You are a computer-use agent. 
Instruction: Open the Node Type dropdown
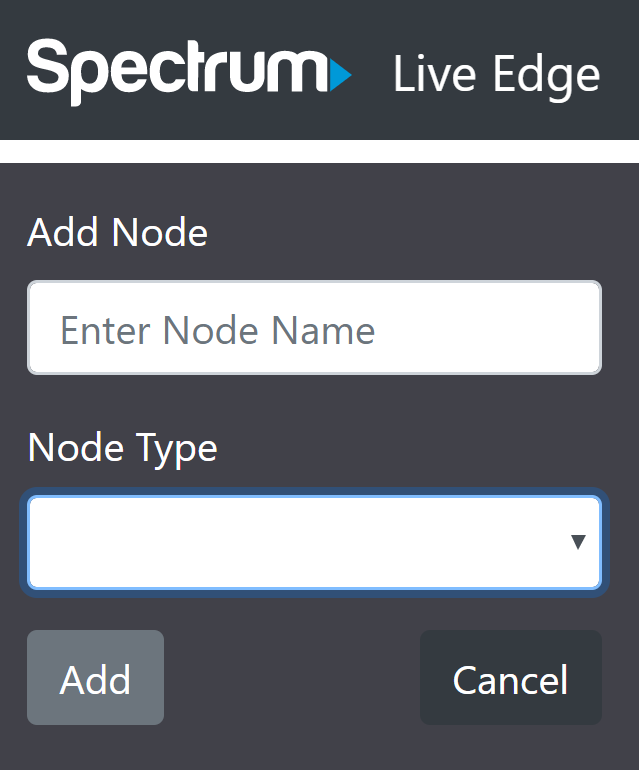tap(314, 542)
